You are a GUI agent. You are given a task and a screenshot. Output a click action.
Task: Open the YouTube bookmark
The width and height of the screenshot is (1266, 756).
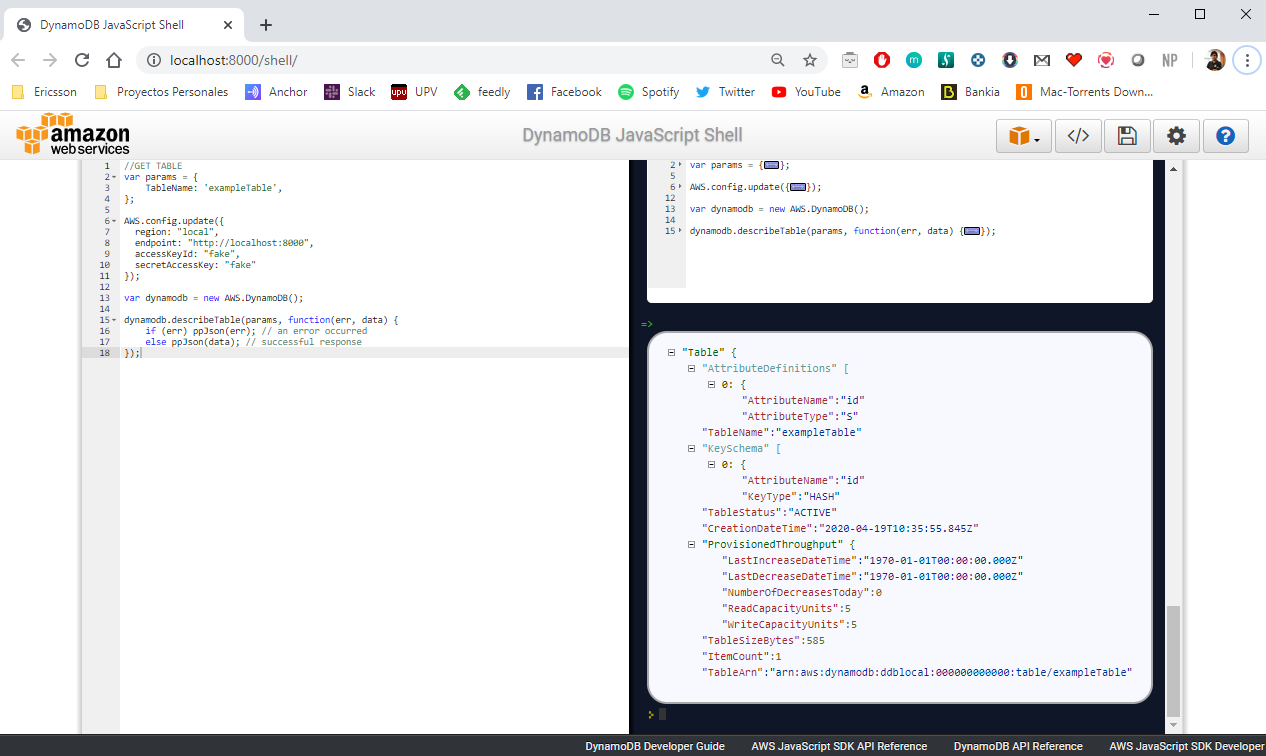coord(806,92)
